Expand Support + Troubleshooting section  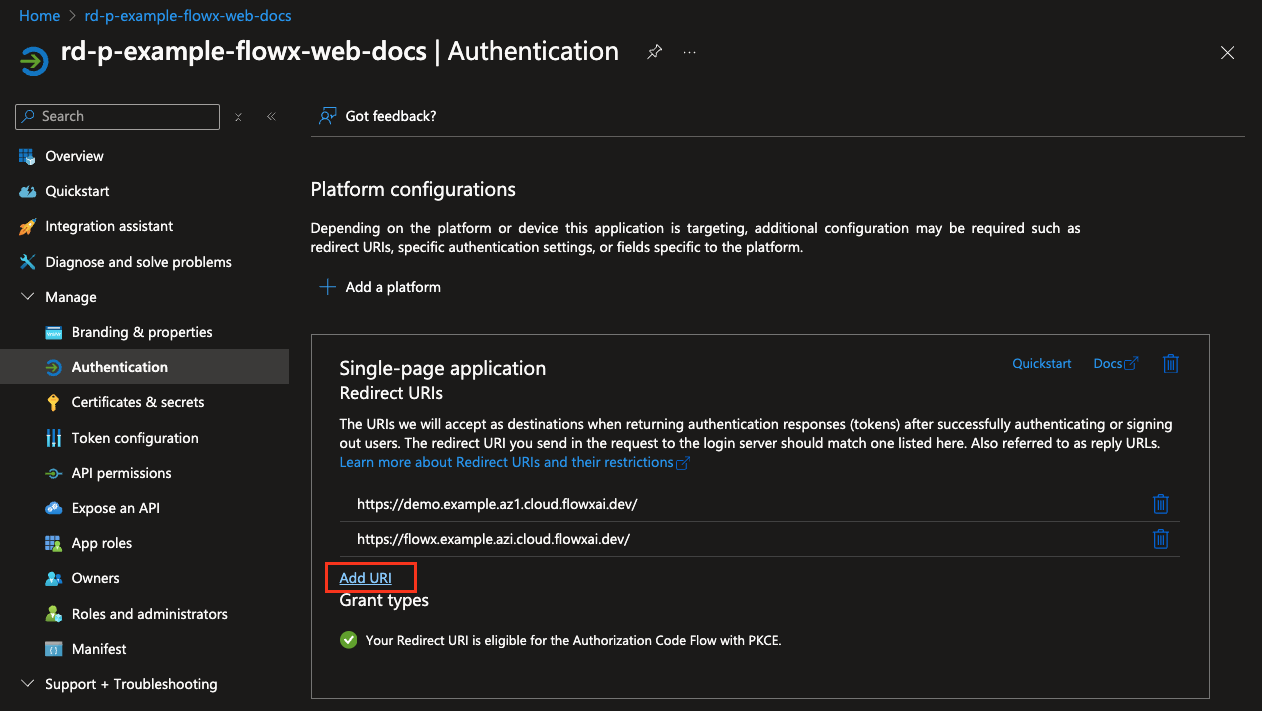pos(27,684)
